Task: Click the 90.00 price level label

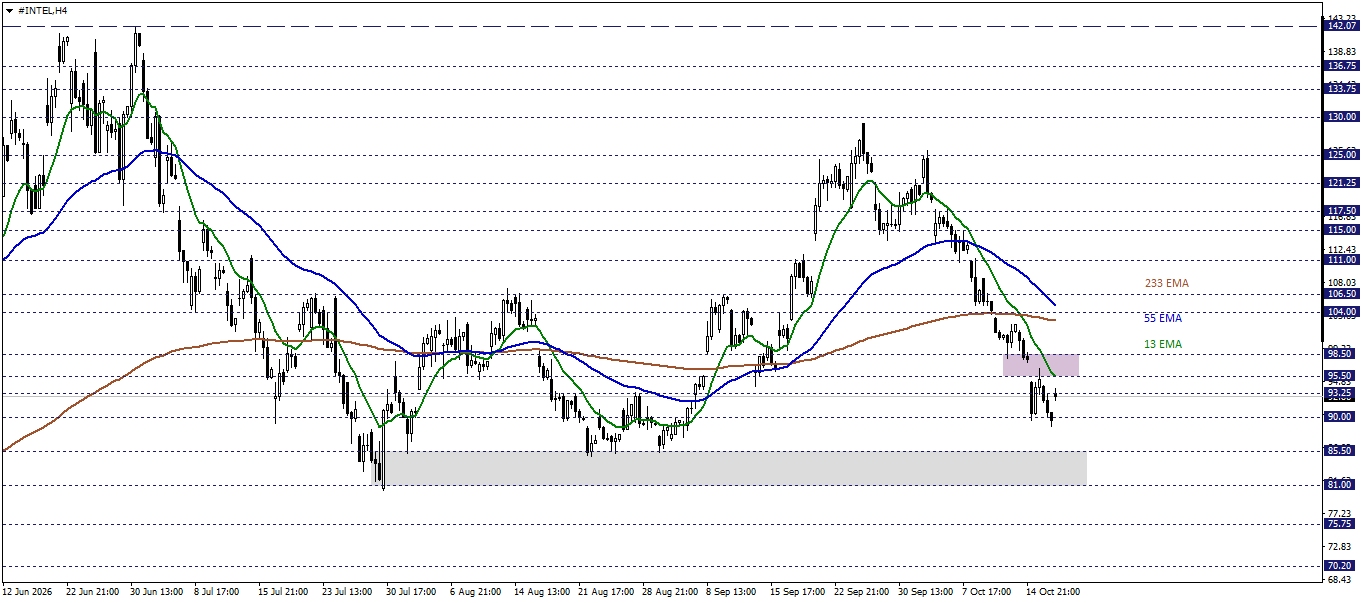Action: coord(1340,417)
